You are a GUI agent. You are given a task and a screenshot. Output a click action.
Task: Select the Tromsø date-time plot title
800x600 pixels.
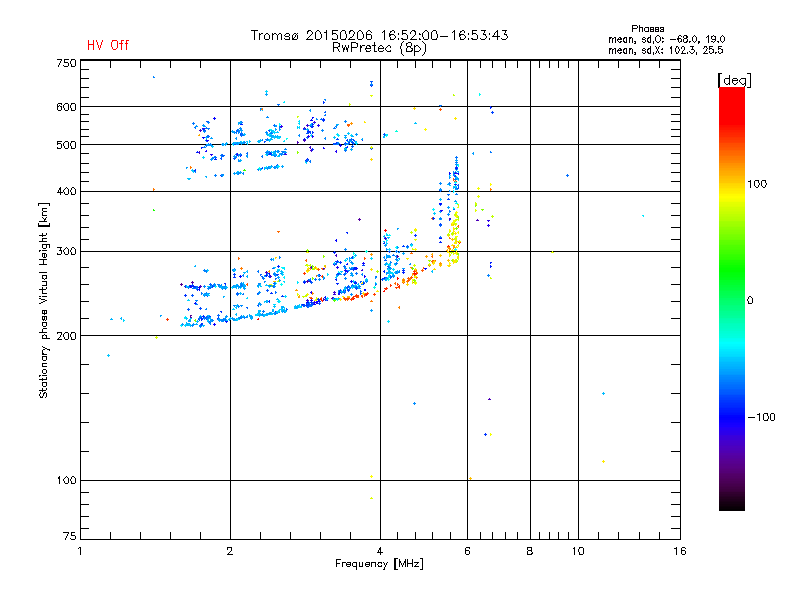(x=379, y=35)
